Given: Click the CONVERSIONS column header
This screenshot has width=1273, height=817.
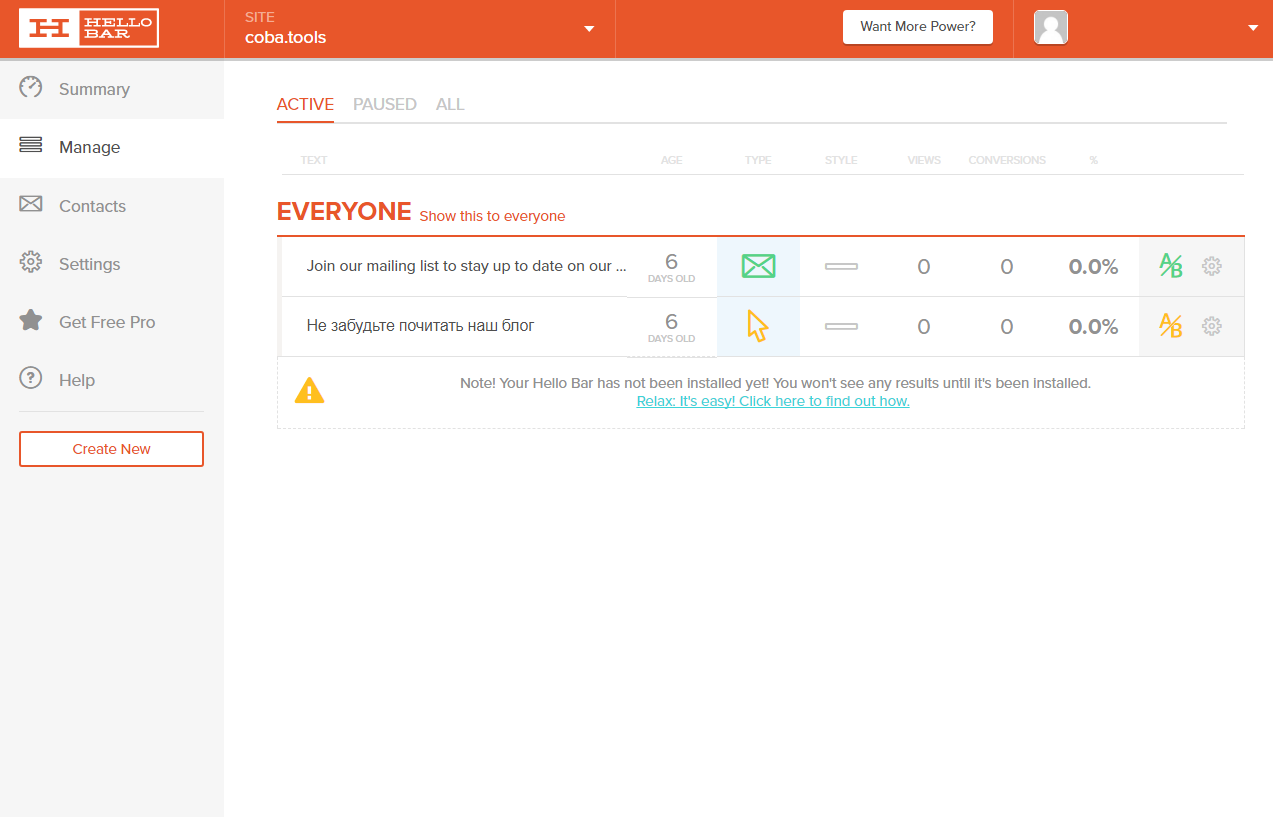Looking at the screenshot, I should (x=1007, y=160).
